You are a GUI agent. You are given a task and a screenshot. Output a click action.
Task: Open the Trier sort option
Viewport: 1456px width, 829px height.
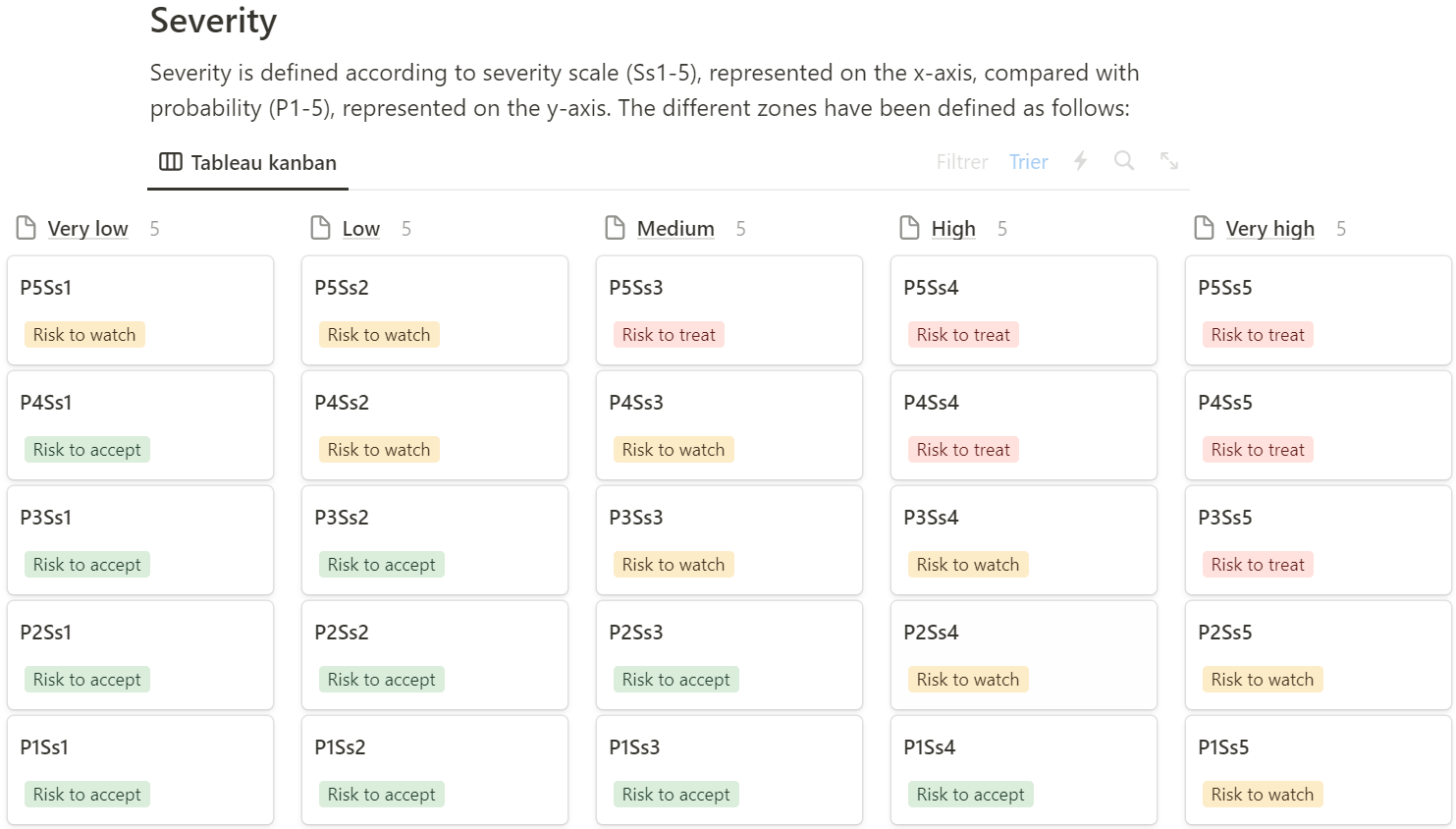click(1028, 162)
